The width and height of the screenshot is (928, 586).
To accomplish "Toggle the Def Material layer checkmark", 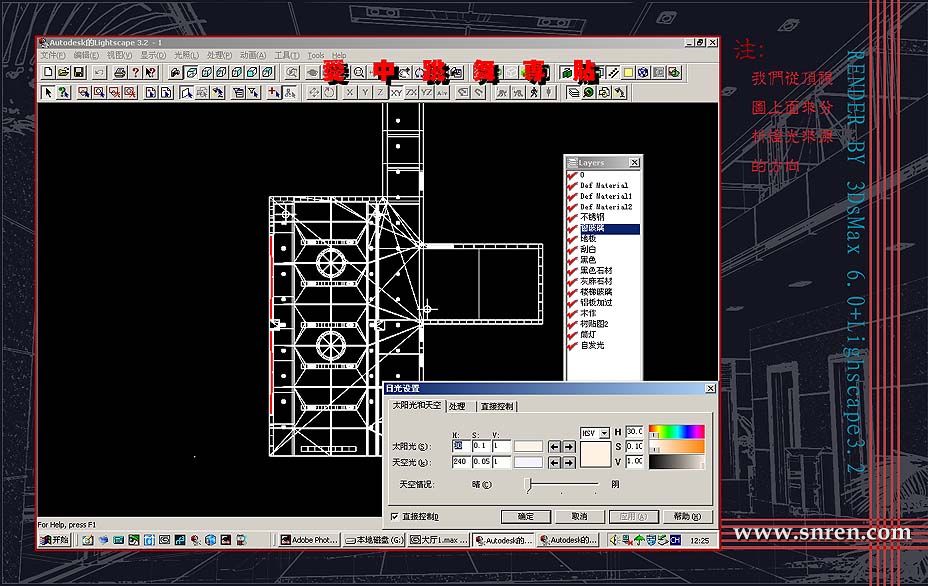I will click(572, 185).
